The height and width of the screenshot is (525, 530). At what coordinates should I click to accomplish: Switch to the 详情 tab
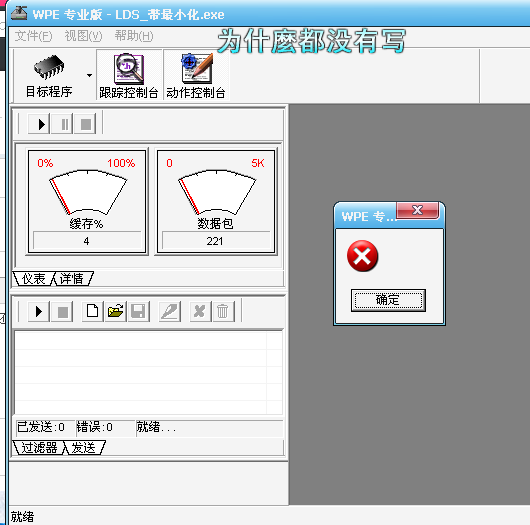[72, 279]
